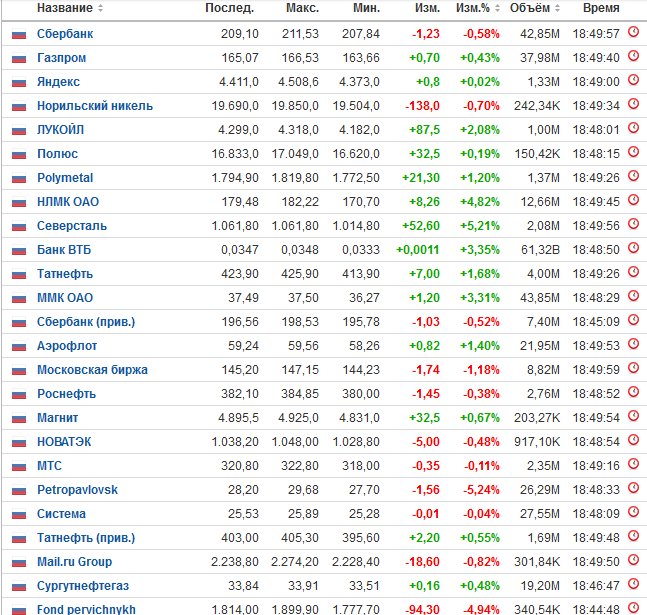Viewport: 647px width, 615px height.
Task: Click the Макс. column header
Action: pos(302,8)
